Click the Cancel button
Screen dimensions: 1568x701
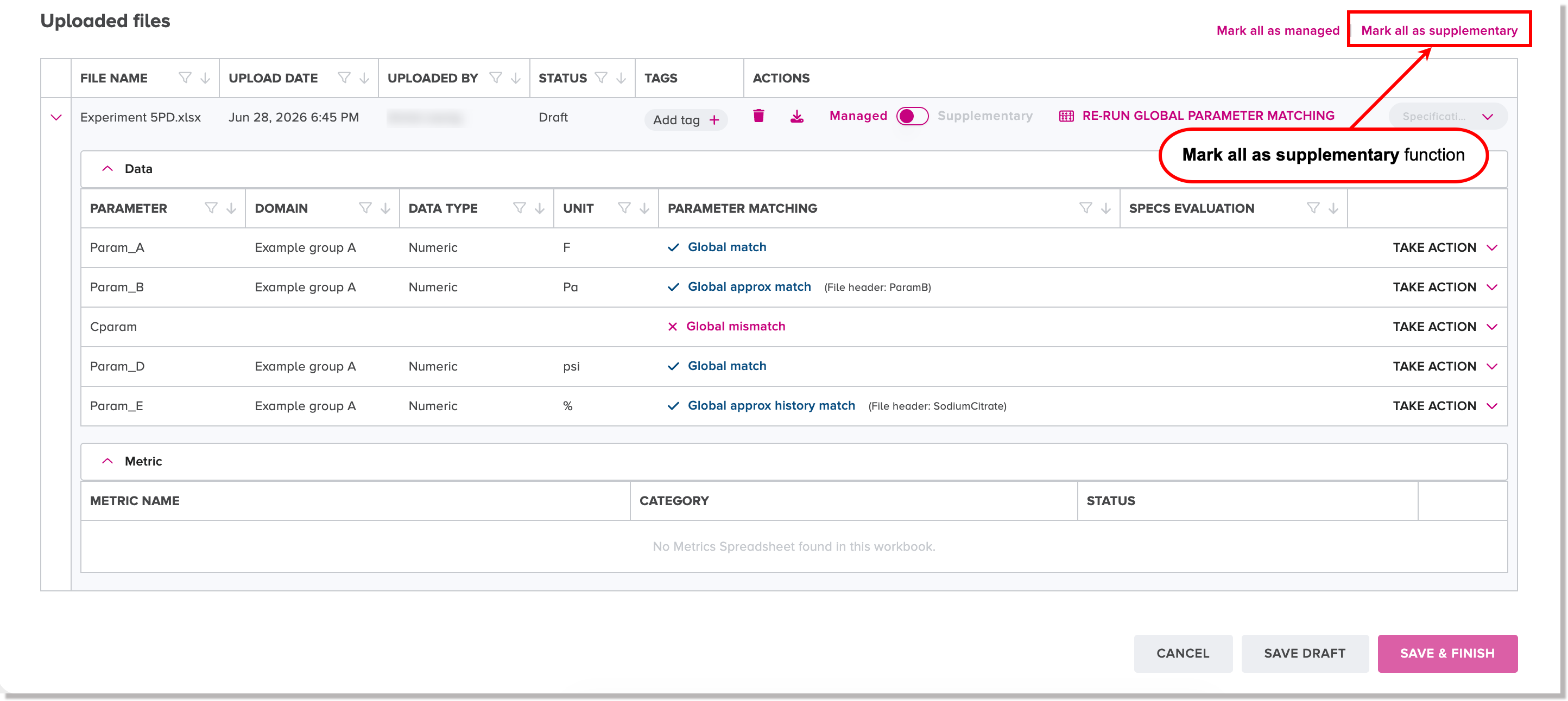(1183, 653)
